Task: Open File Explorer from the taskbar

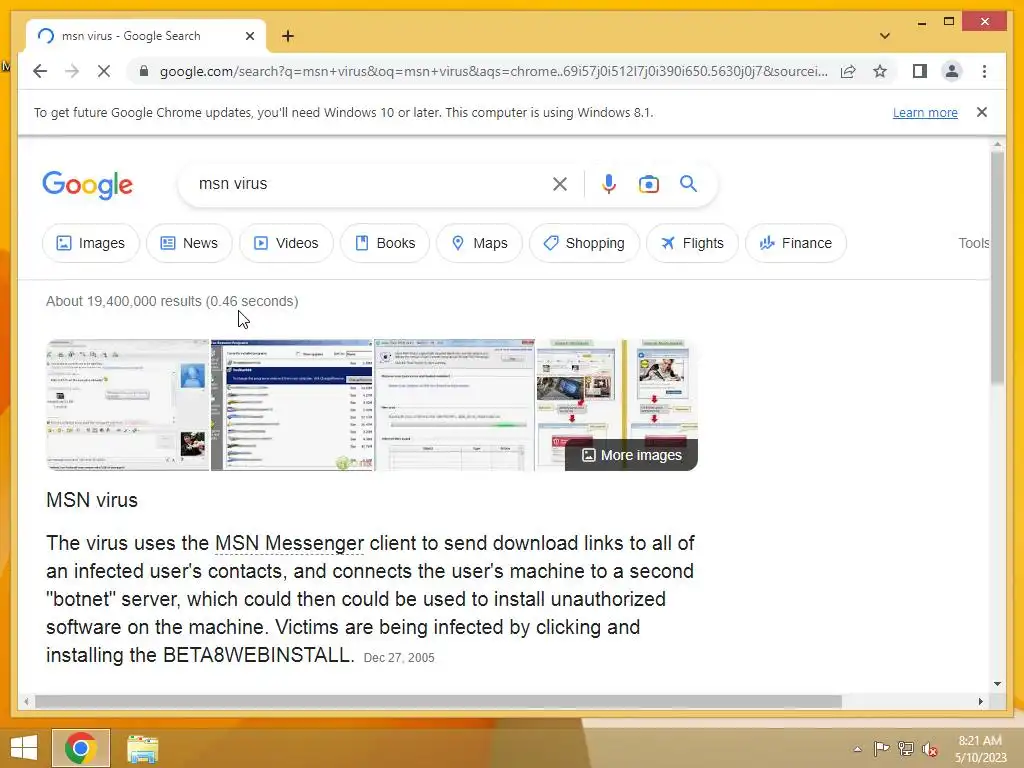Action: pos(142,749)
